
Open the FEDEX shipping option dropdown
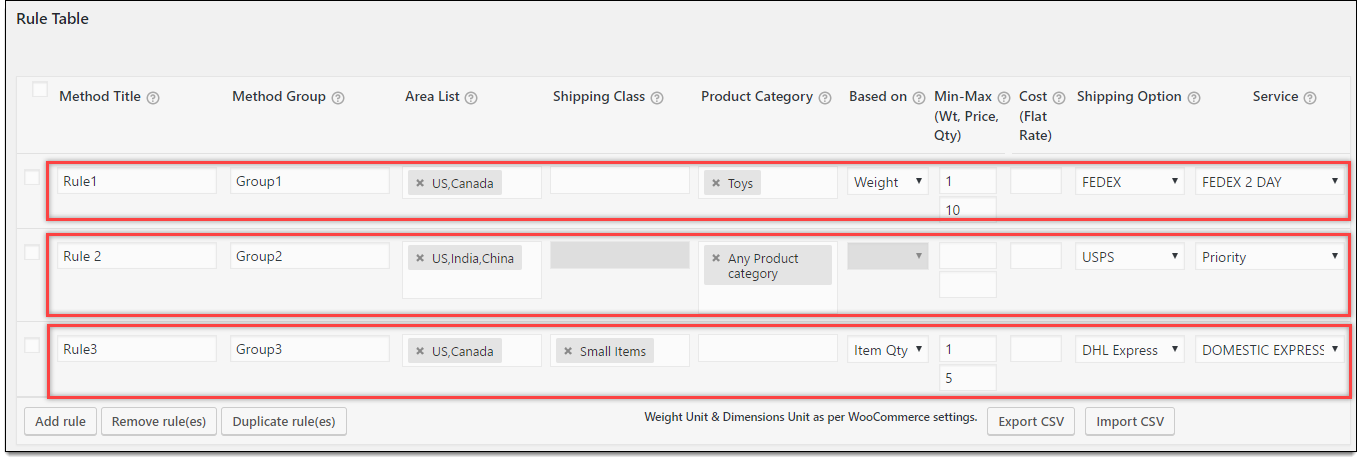click(1131, 182)
